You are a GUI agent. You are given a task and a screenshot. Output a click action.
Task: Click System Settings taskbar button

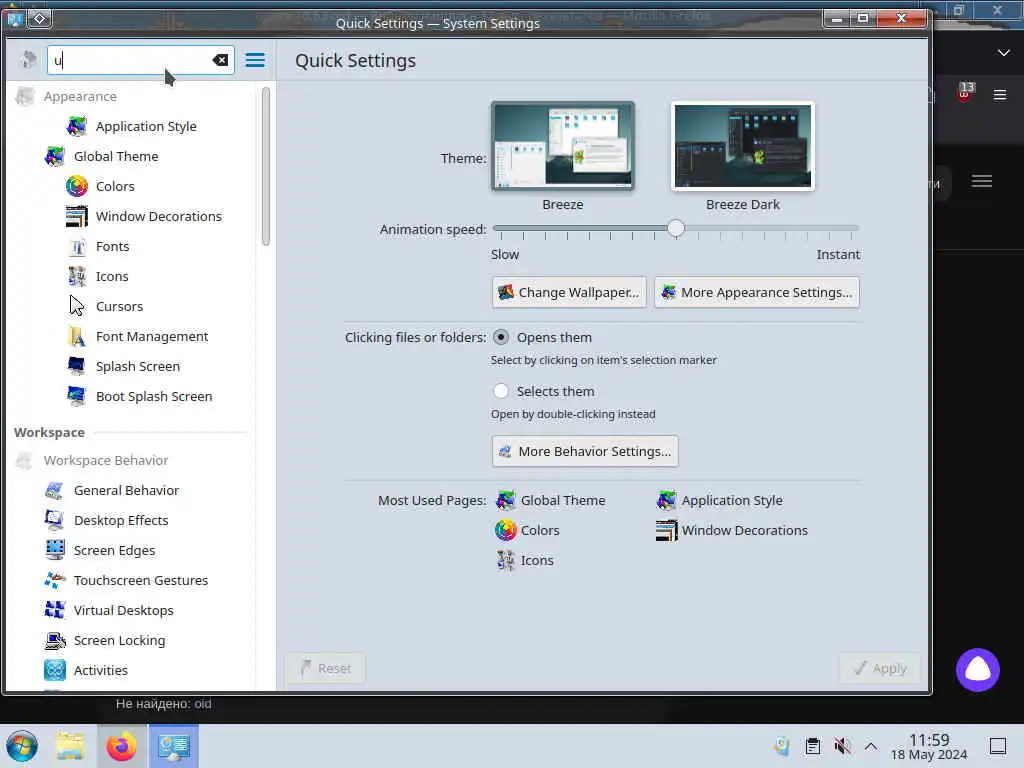(x=174, y=746)
